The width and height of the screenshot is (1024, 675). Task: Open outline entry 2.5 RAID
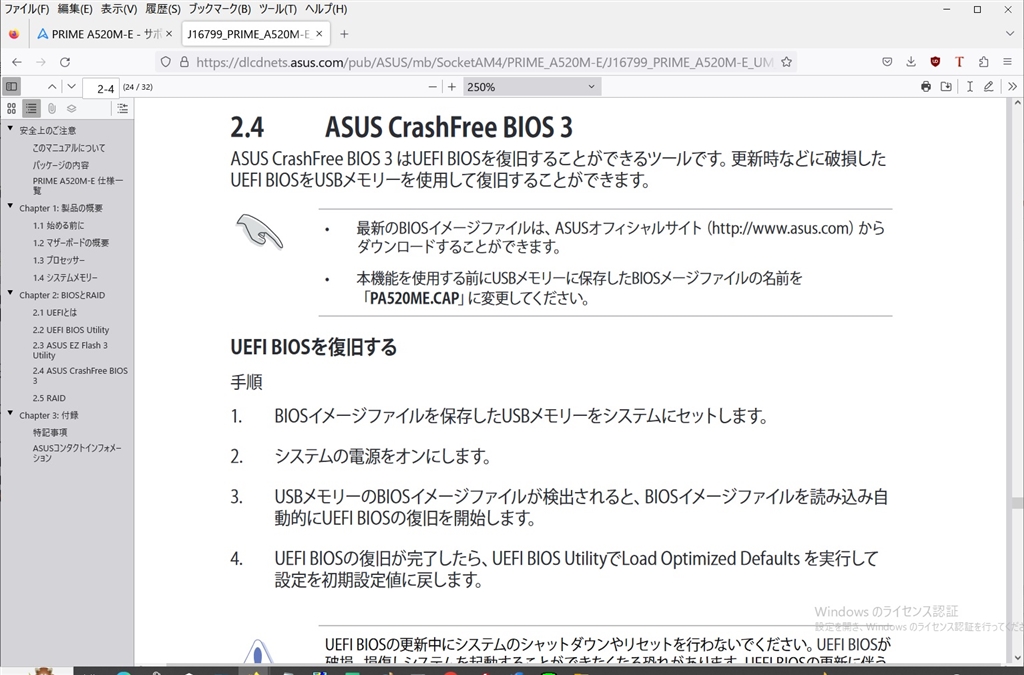coord(49,398)
